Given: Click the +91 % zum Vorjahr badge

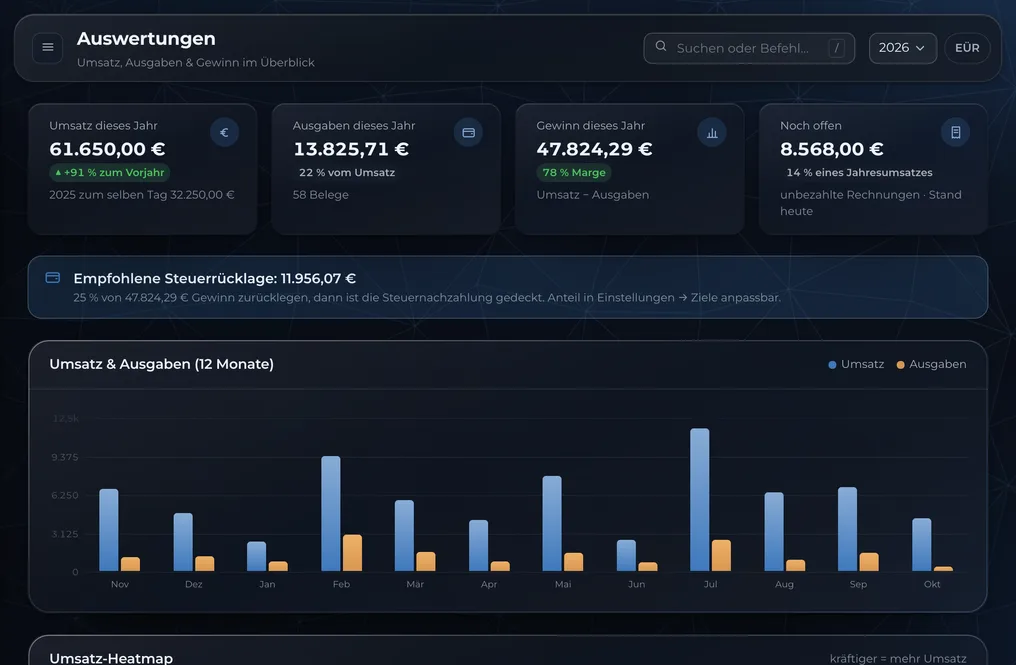Looking at the screenshot, I should coord(110,172).
